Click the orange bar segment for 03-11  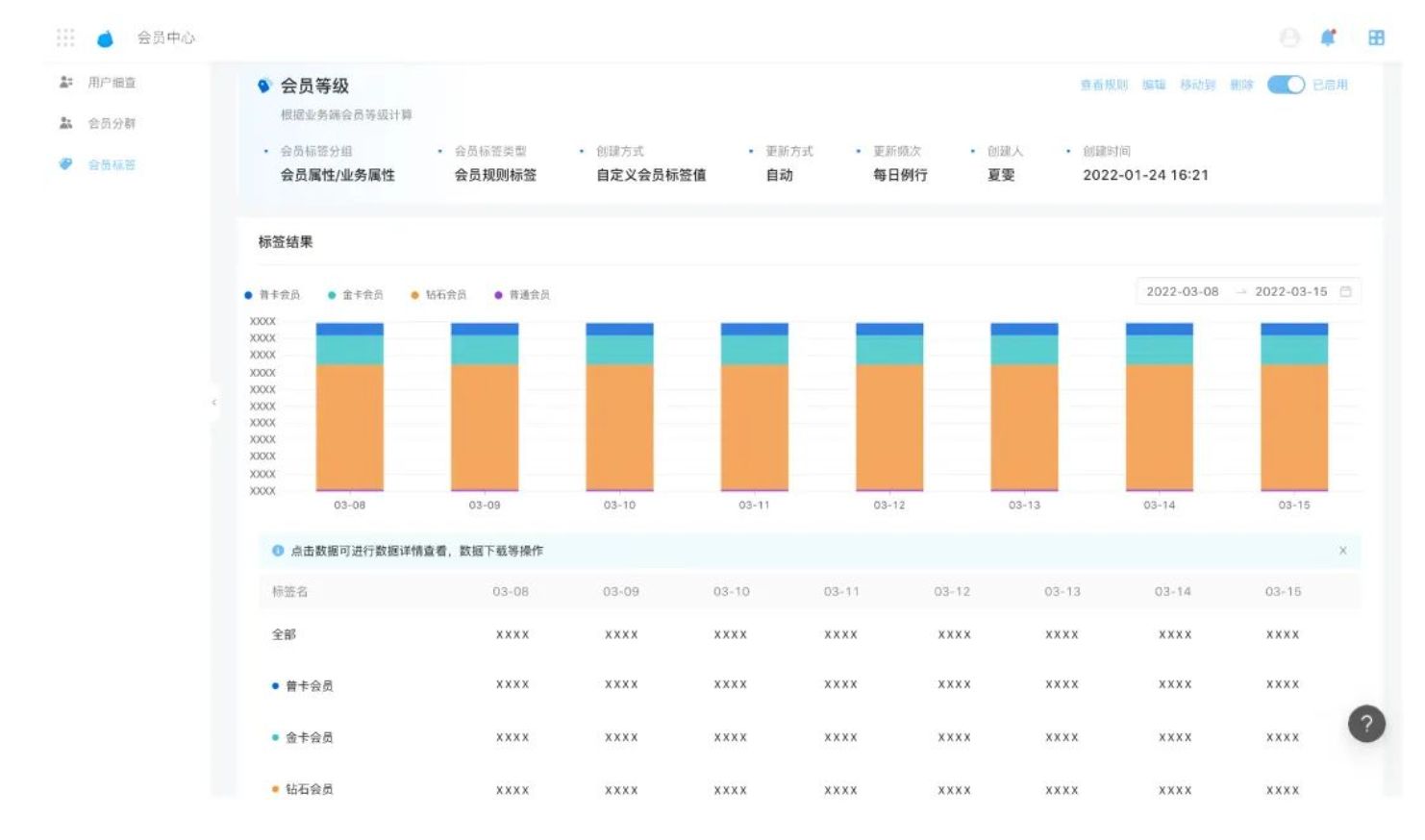tap(754, 427)
